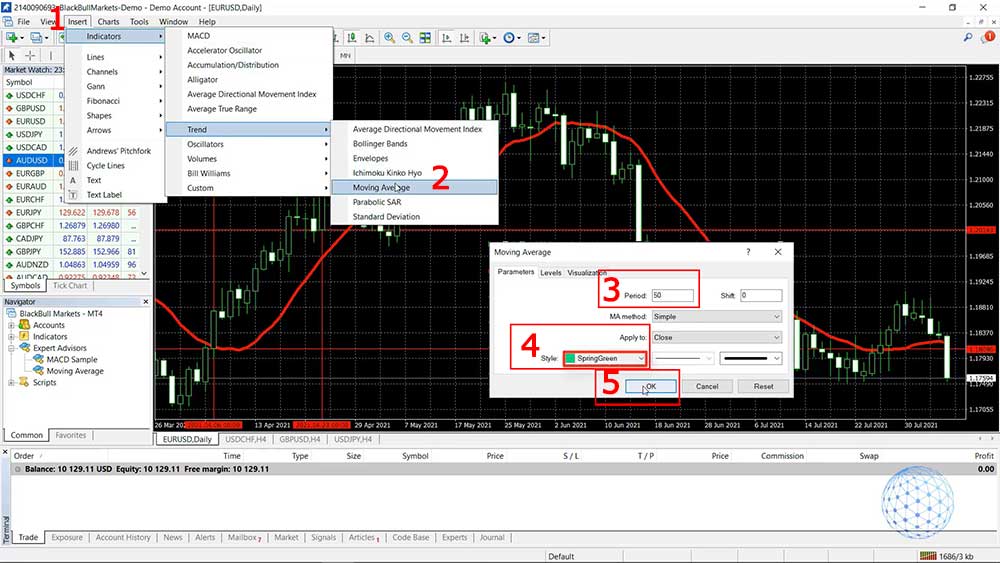Viewport: 1000px width, 563px height.
Task: Switch to the Levels tab
Action: 550,273
